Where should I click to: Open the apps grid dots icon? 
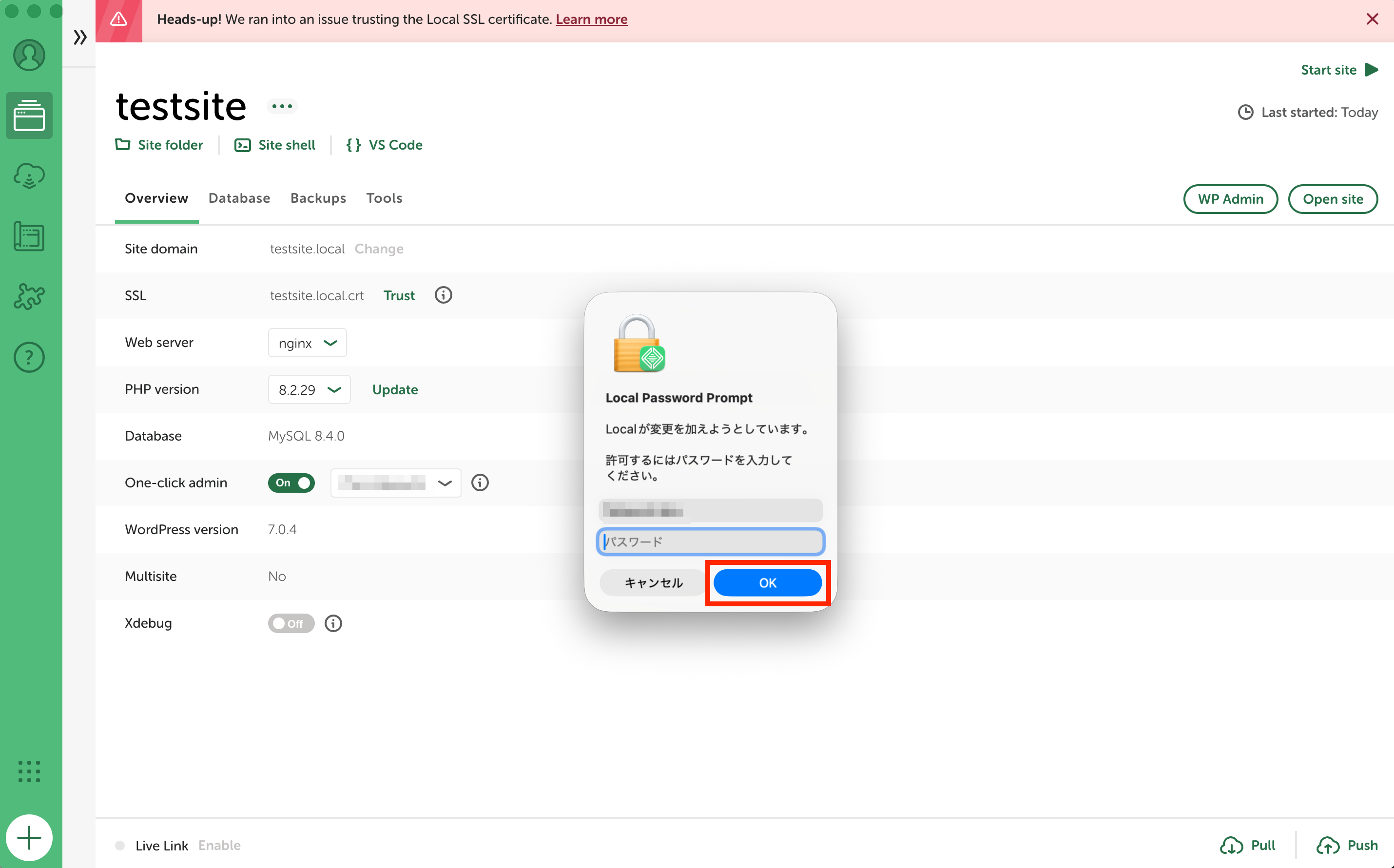29,772
